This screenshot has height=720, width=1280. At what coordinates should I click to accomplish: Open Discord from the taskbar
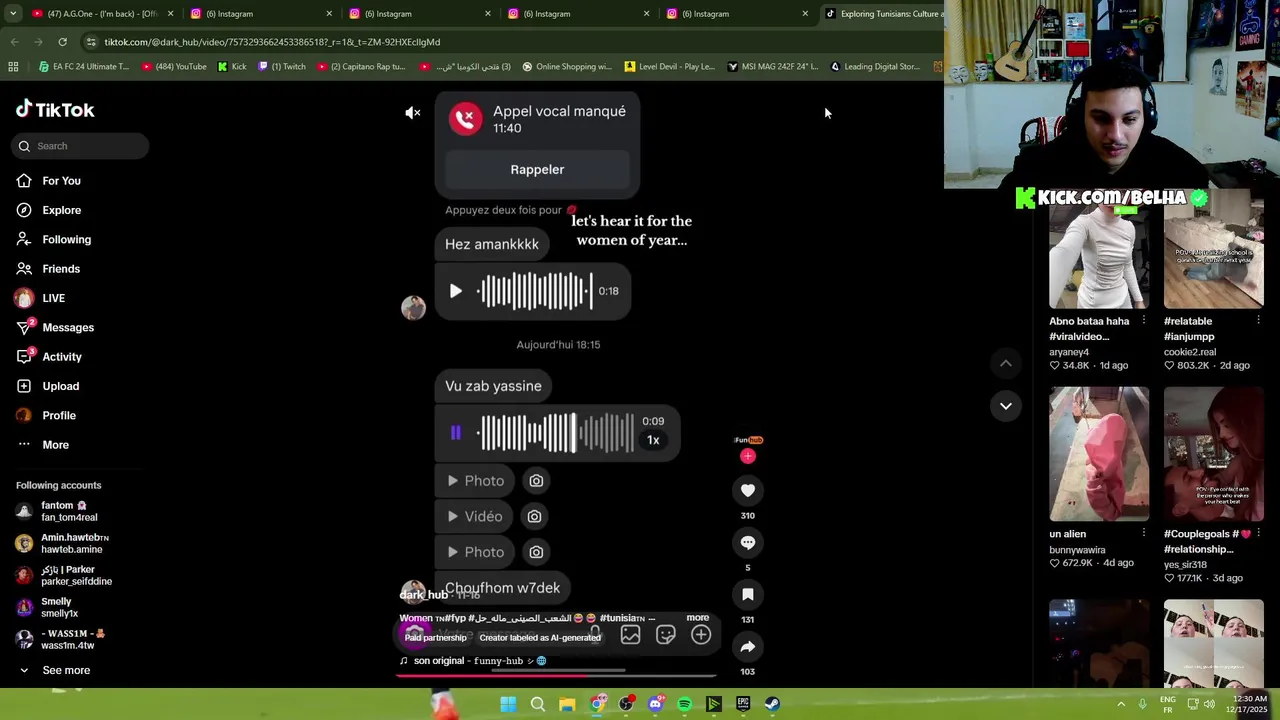point(655,704)
